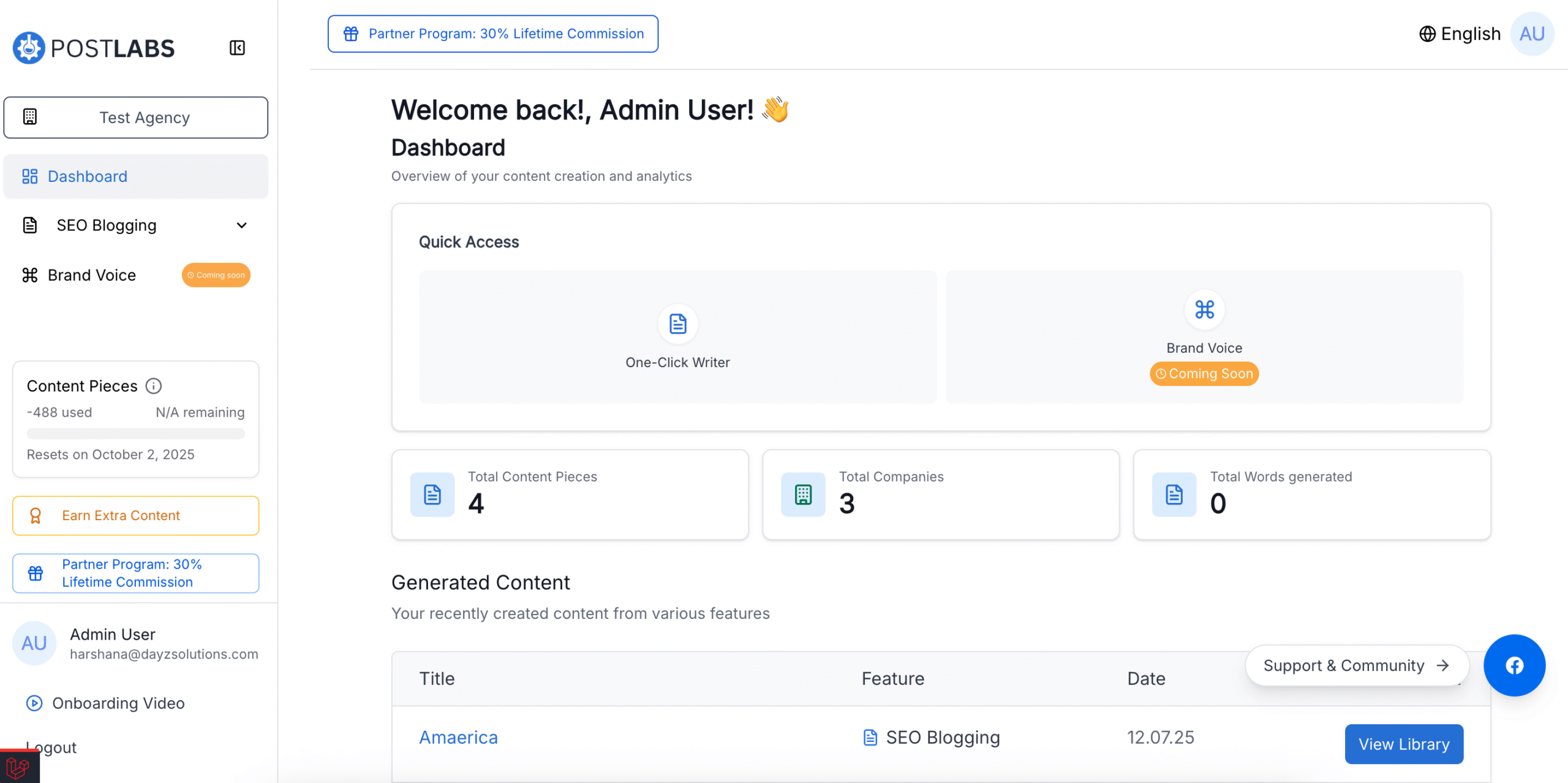
Task: Click the One-Click Writer document icon
Action: 677,323
